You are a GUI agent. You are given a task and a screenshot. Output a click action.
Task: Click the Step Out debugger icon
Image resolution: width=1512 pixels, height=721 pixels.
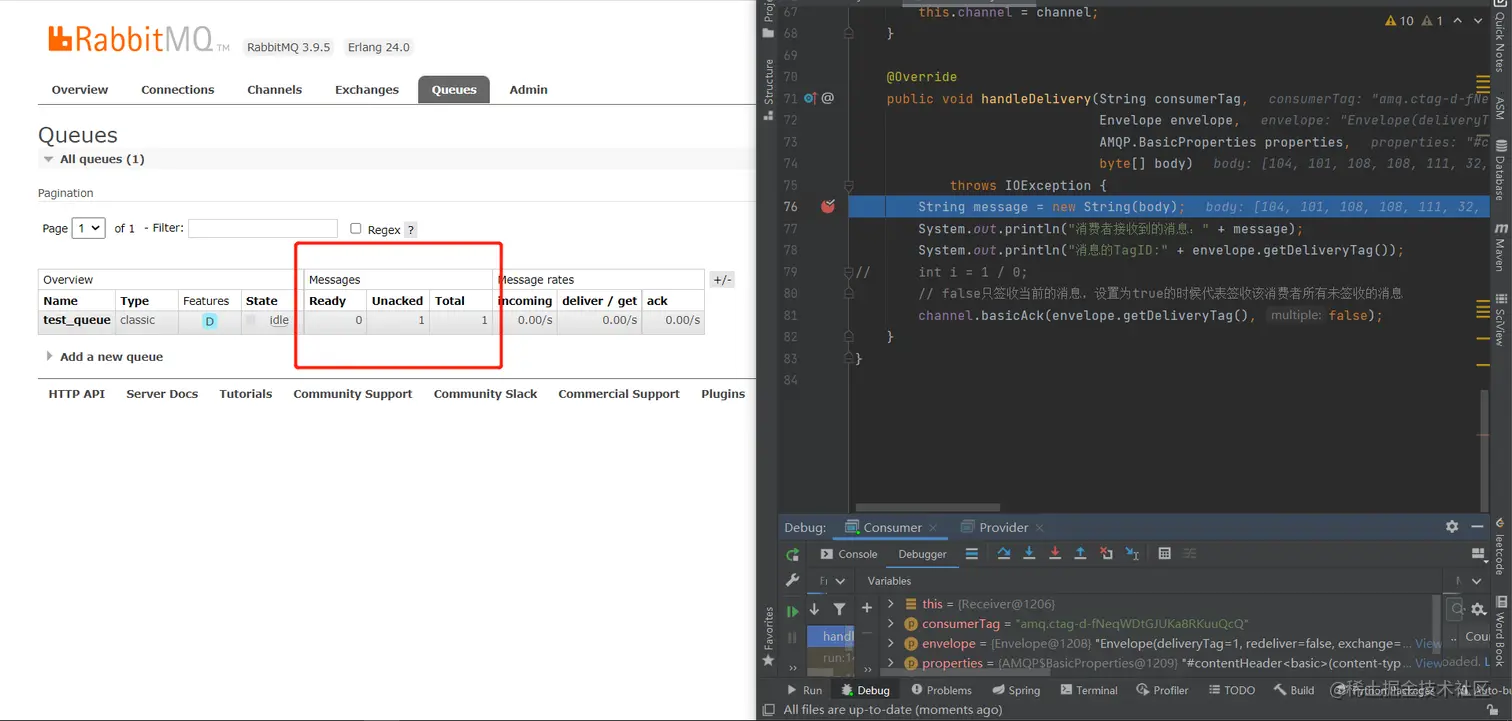click(x=1080, y=553)
